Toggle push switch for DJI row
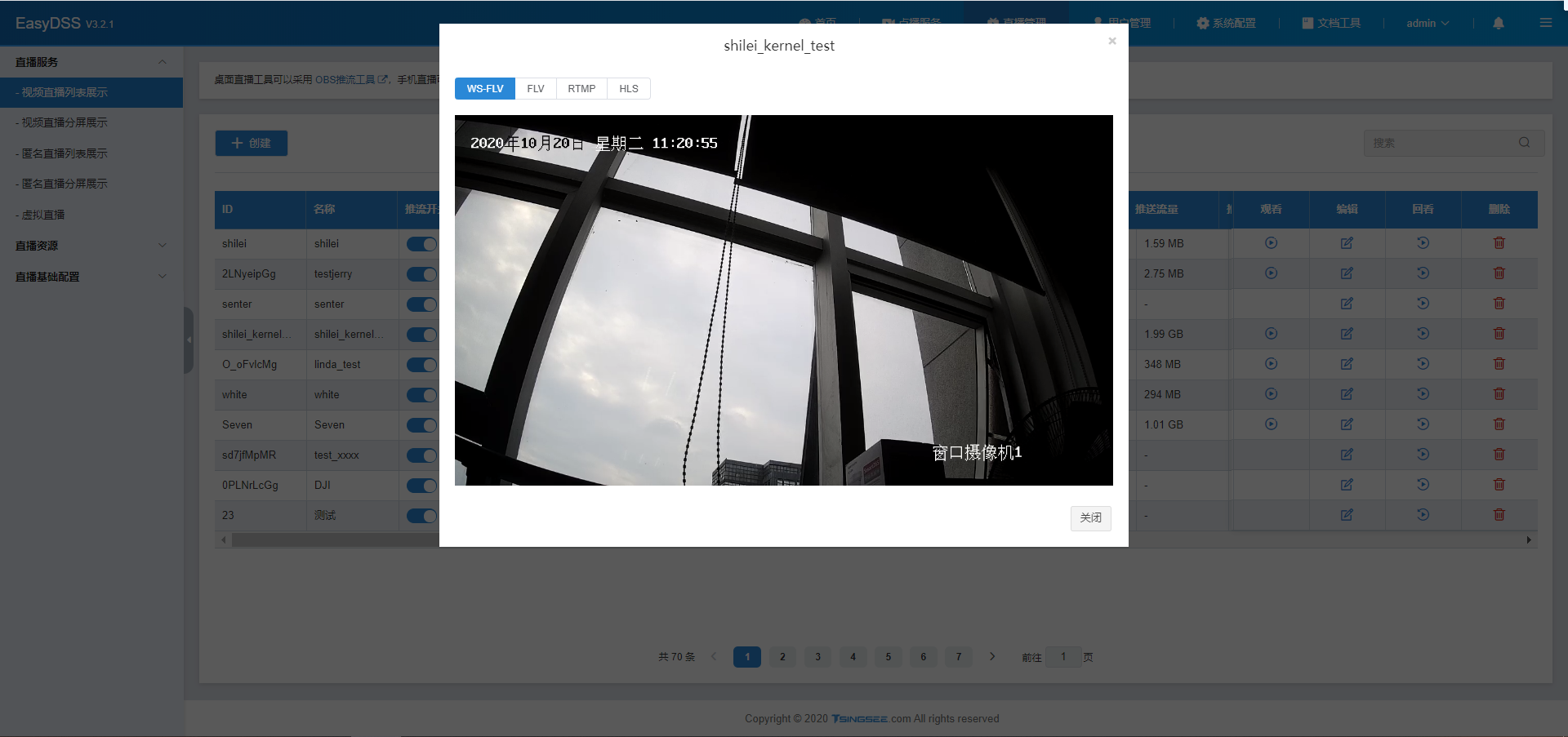1568x737 pixels. pyautogui.click(x=422, y=486)
